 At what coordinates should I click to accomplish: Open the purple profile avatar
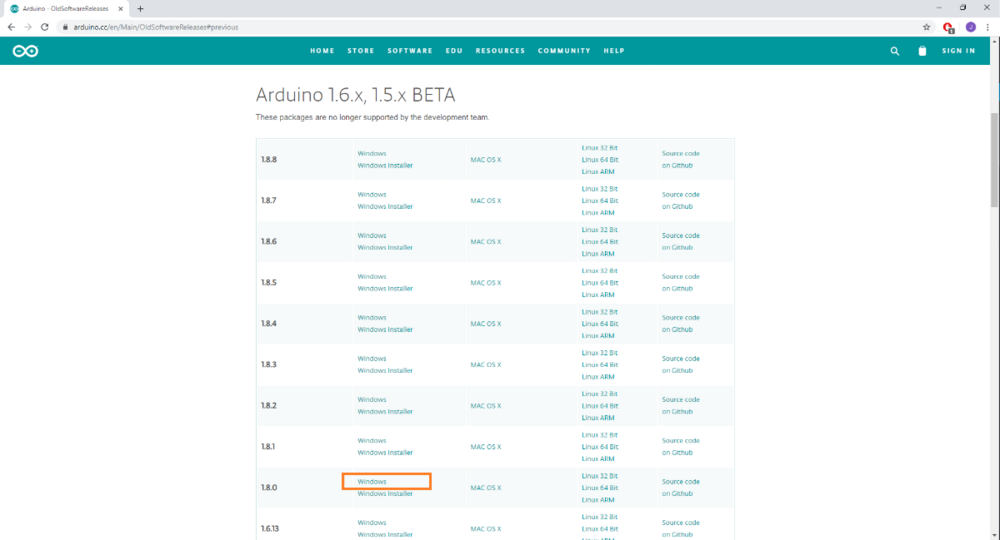971,27
